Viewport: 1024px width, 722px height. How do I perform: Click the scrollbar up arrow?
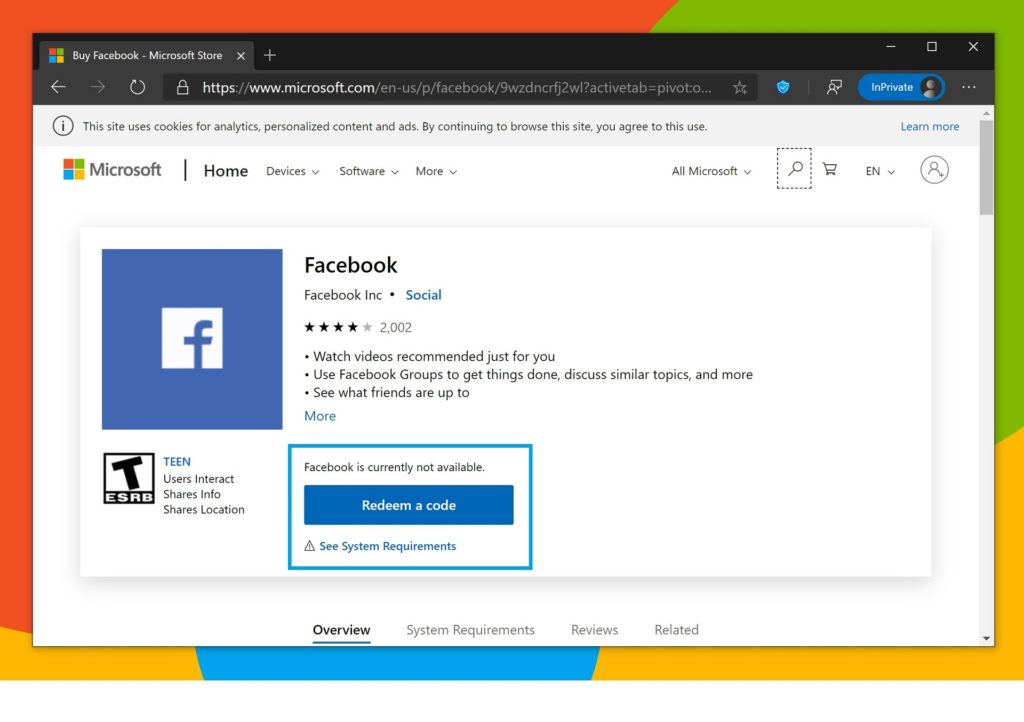coord(985,113)
